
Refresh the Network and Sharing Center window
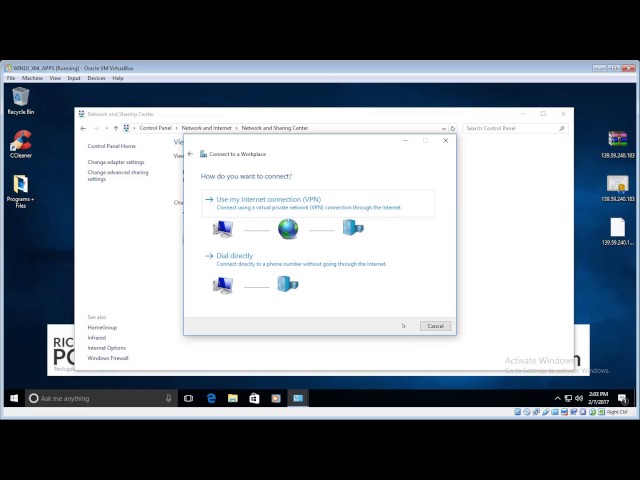(x=452, y=128)
